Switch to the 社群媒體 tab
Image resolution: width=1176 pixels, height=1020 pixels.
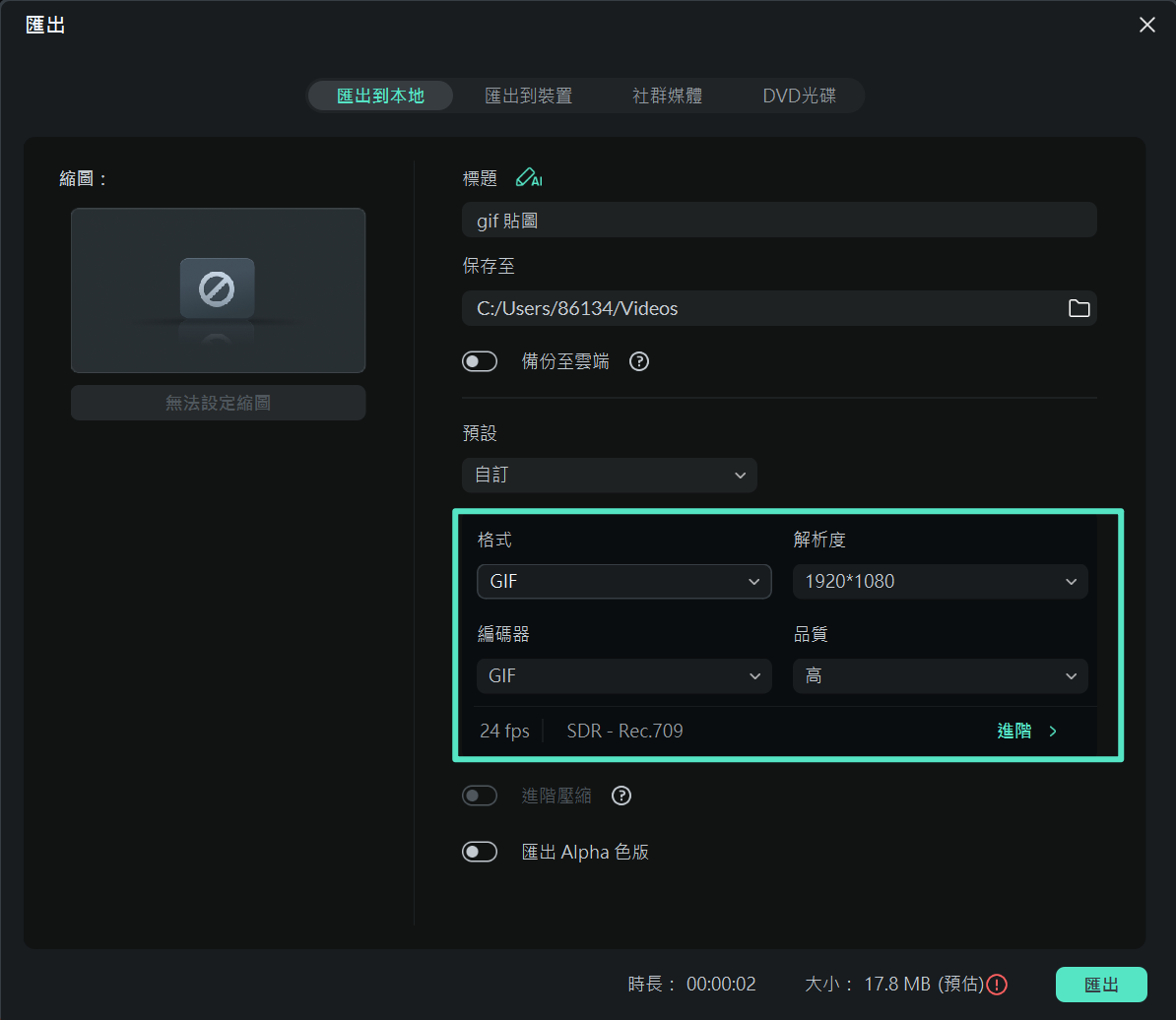[x=667, y=96]
